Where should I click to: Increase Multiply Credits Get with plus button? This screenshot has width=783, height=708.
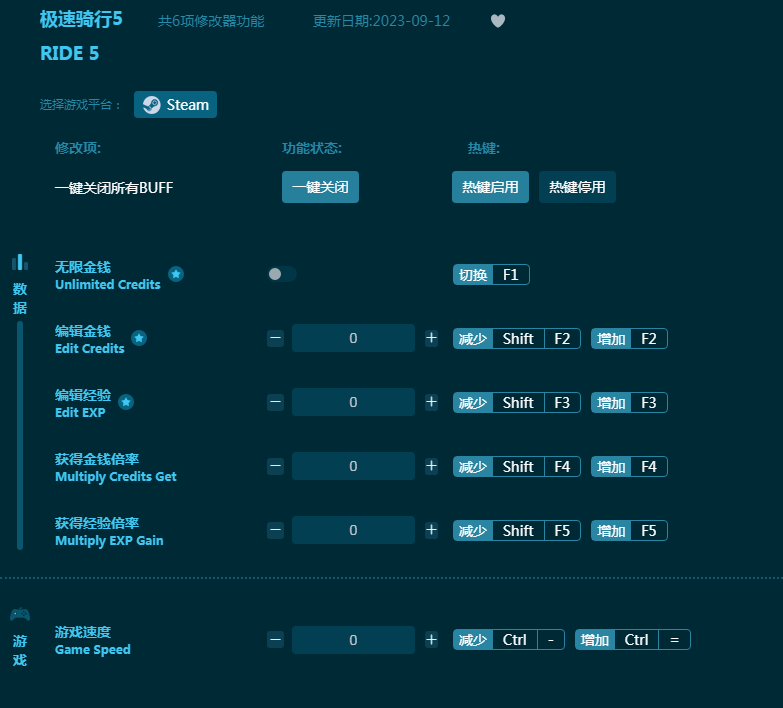click(431, 466)
